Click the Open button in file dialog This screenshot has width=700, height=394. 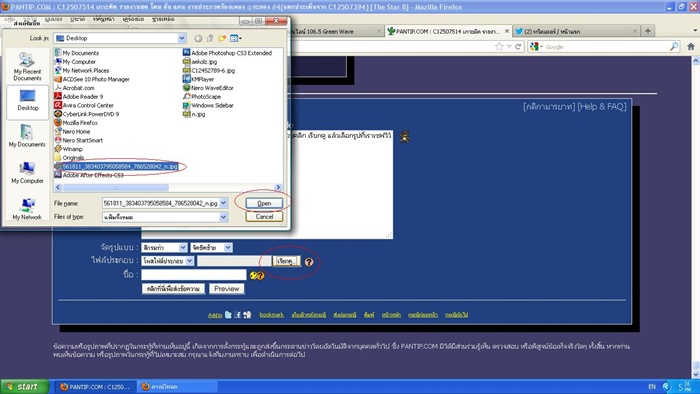(x=264, y=203)
